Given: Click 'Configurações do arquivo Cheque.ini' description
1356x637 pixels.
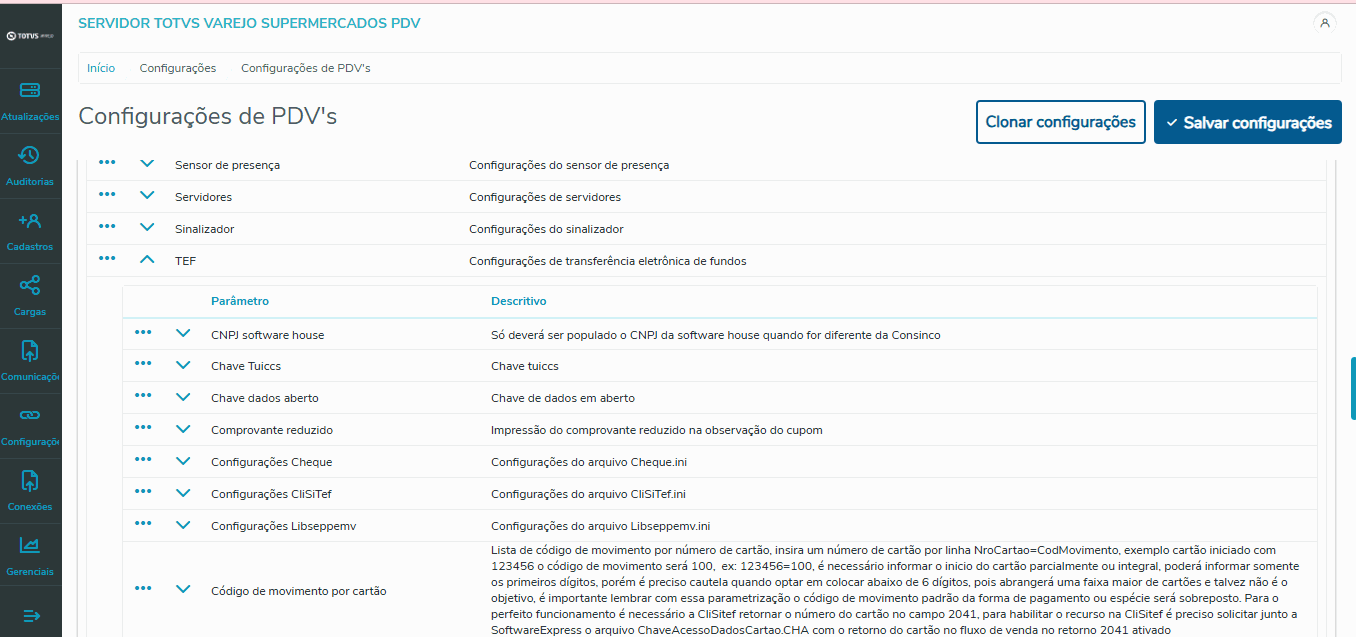Looking at the screenshot, I should (x=589, y=462).
